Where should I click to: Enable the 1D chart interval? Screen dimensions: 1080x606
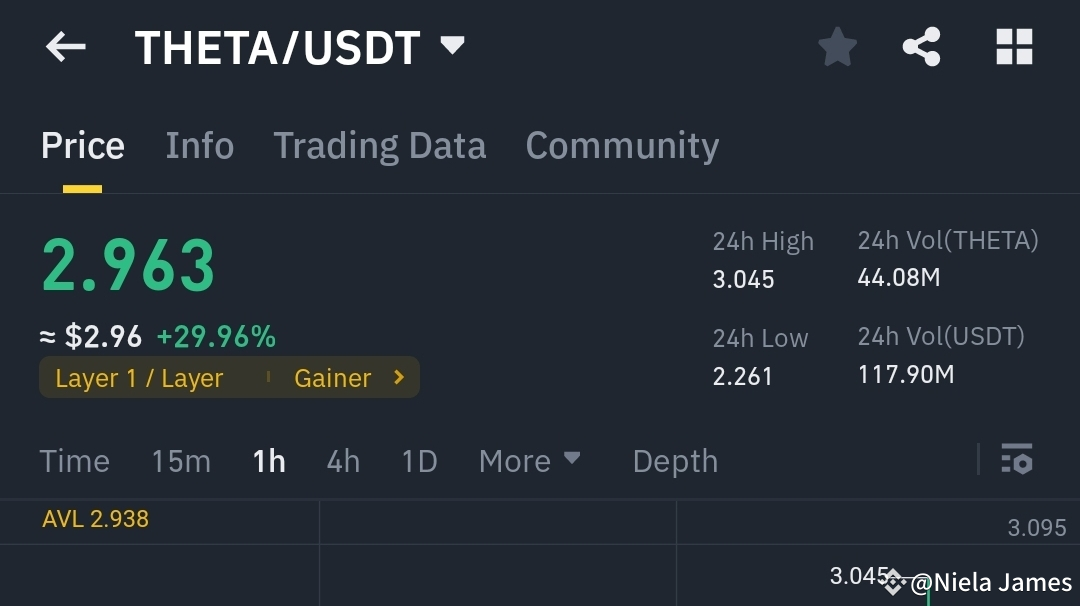click(x=419, y=461)
